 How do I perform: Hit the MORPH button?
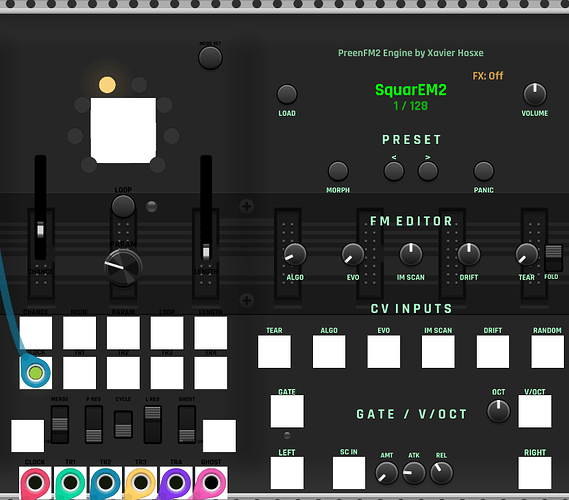[338, 171]
